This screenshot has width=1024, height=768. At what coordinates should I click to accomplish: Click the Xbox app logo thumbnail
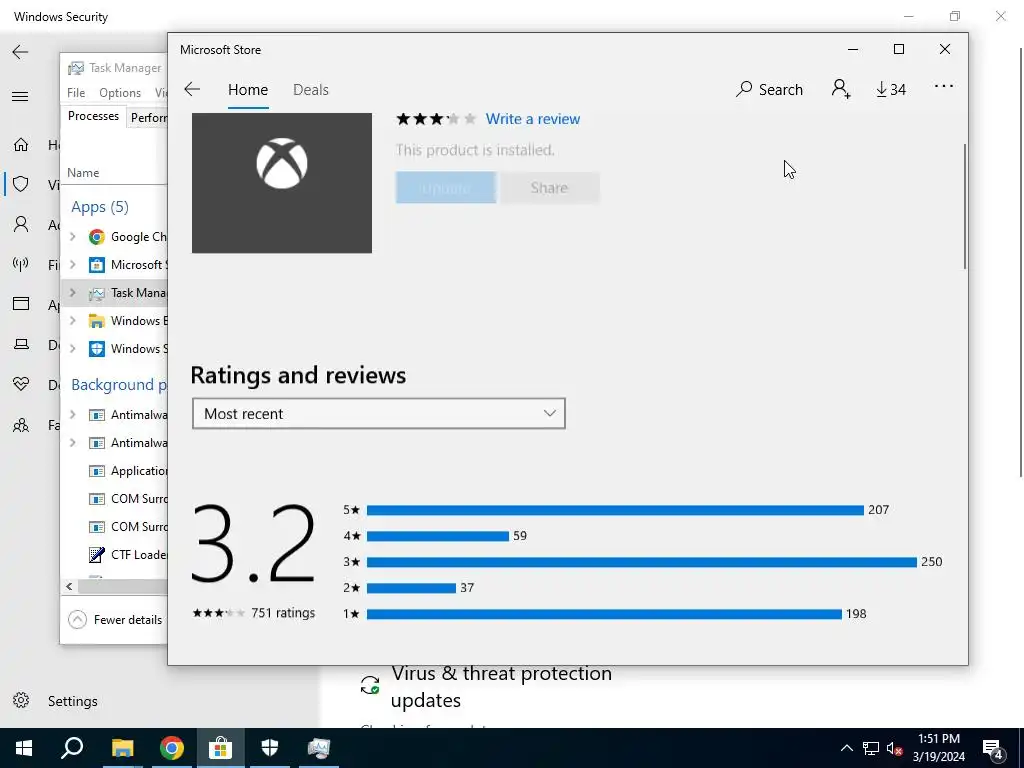[x=281, y=183]
